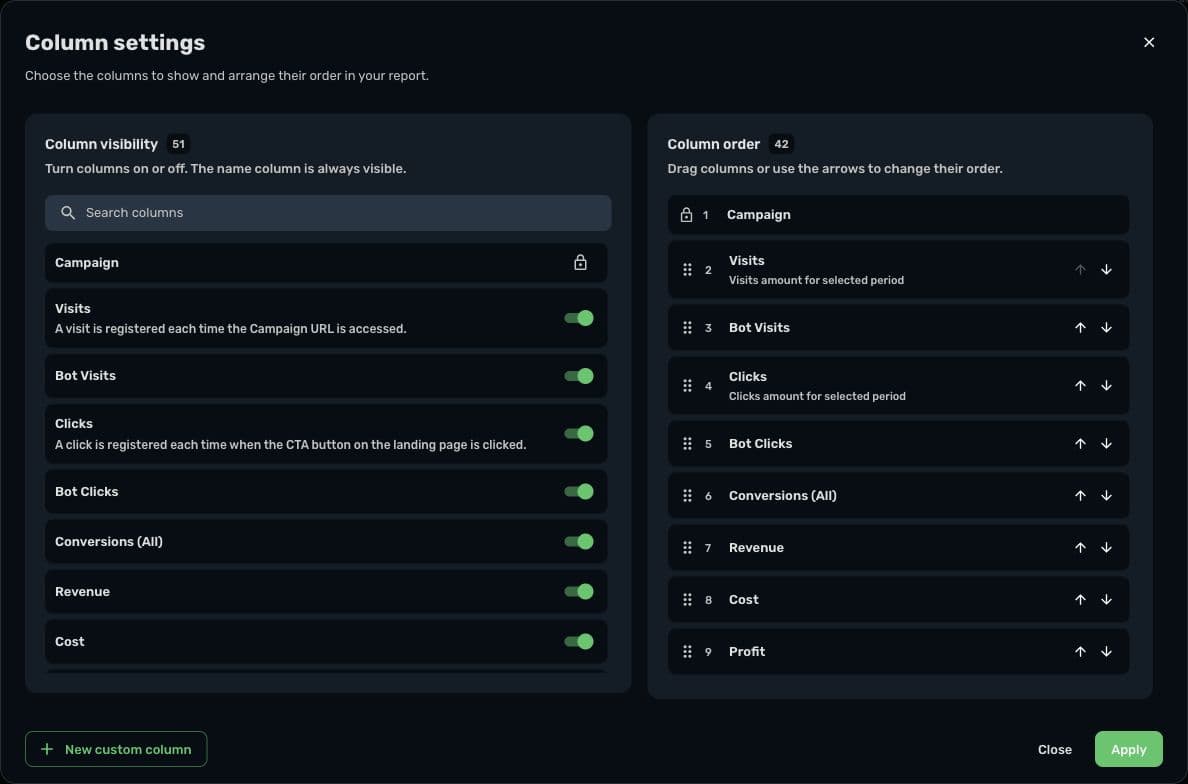Click the Campaign label in visibility list
The image size is (1188, 784).
pyautogui.click(x=86, y=263)
